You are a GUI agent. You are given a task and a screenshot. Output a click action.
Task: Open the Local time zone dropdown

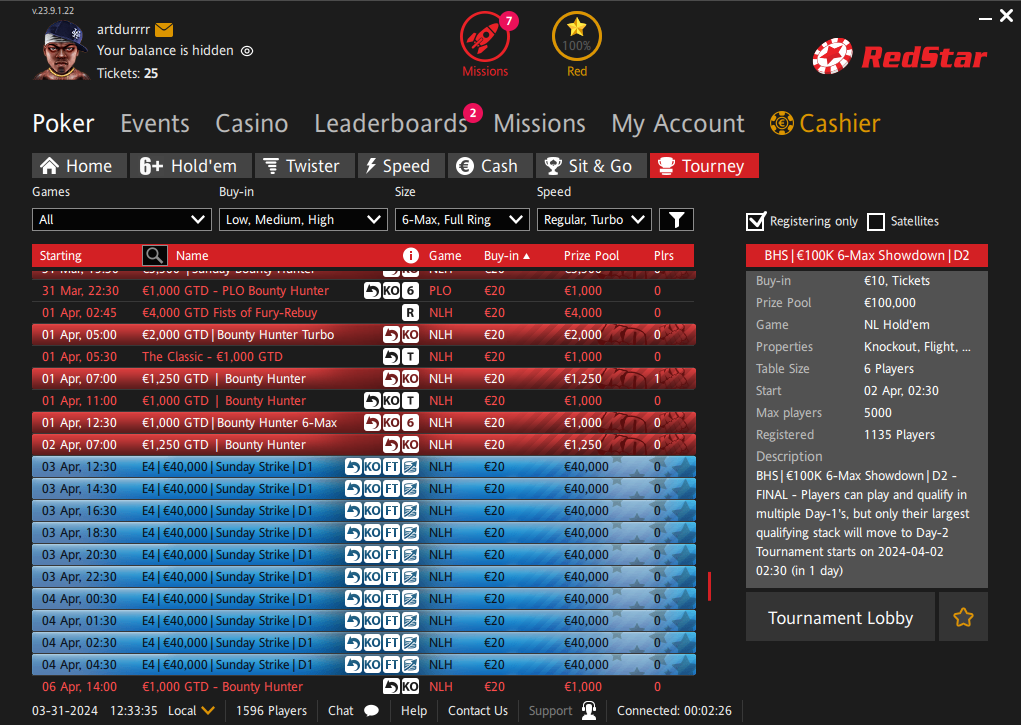[191, 711]
